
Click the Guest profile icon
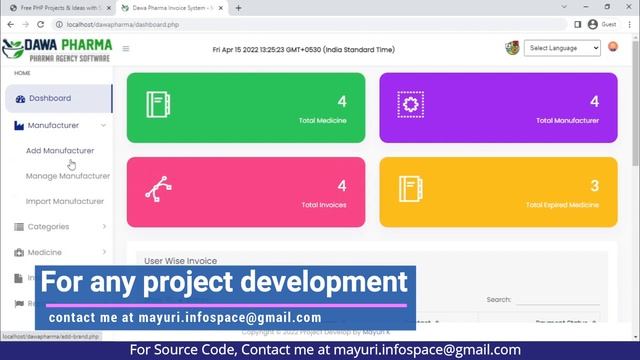(x=593, y=24)
